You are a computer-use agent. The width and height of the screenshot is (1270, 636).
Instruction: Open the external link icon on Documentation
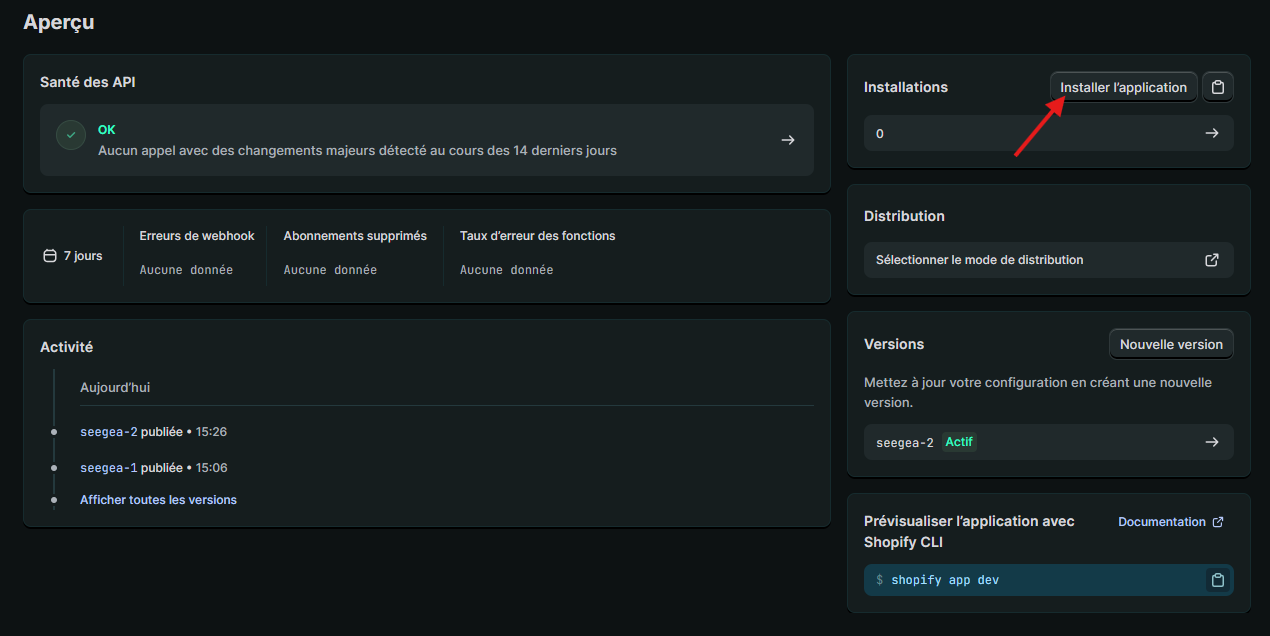(x=1216, y=521)
